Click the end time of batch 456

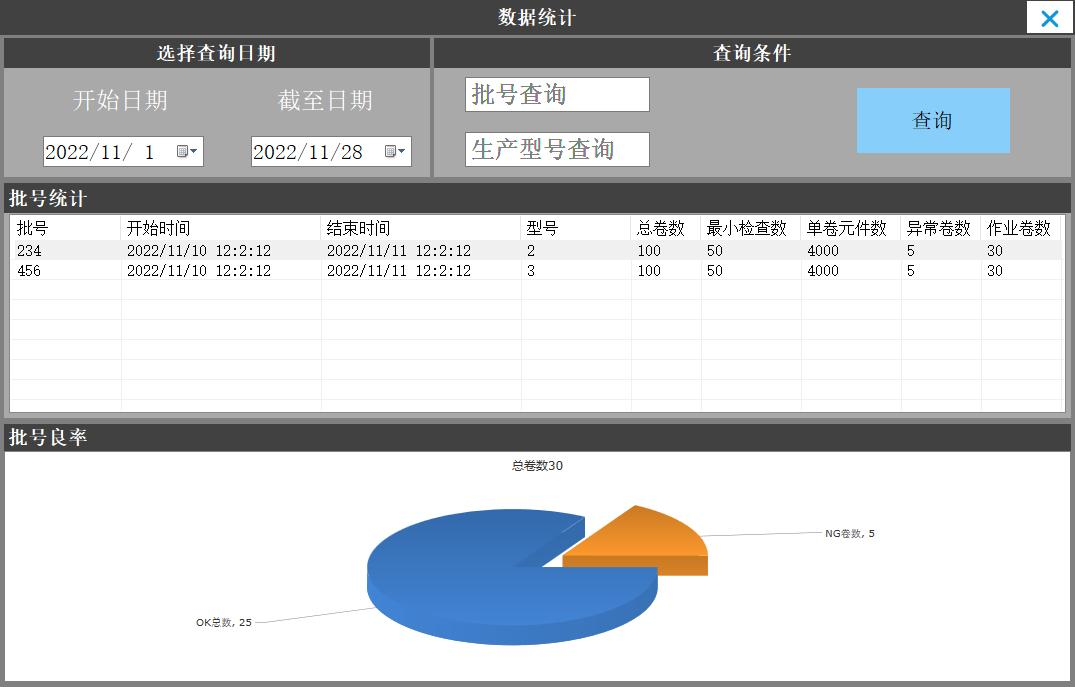click(x=399, y=271)
